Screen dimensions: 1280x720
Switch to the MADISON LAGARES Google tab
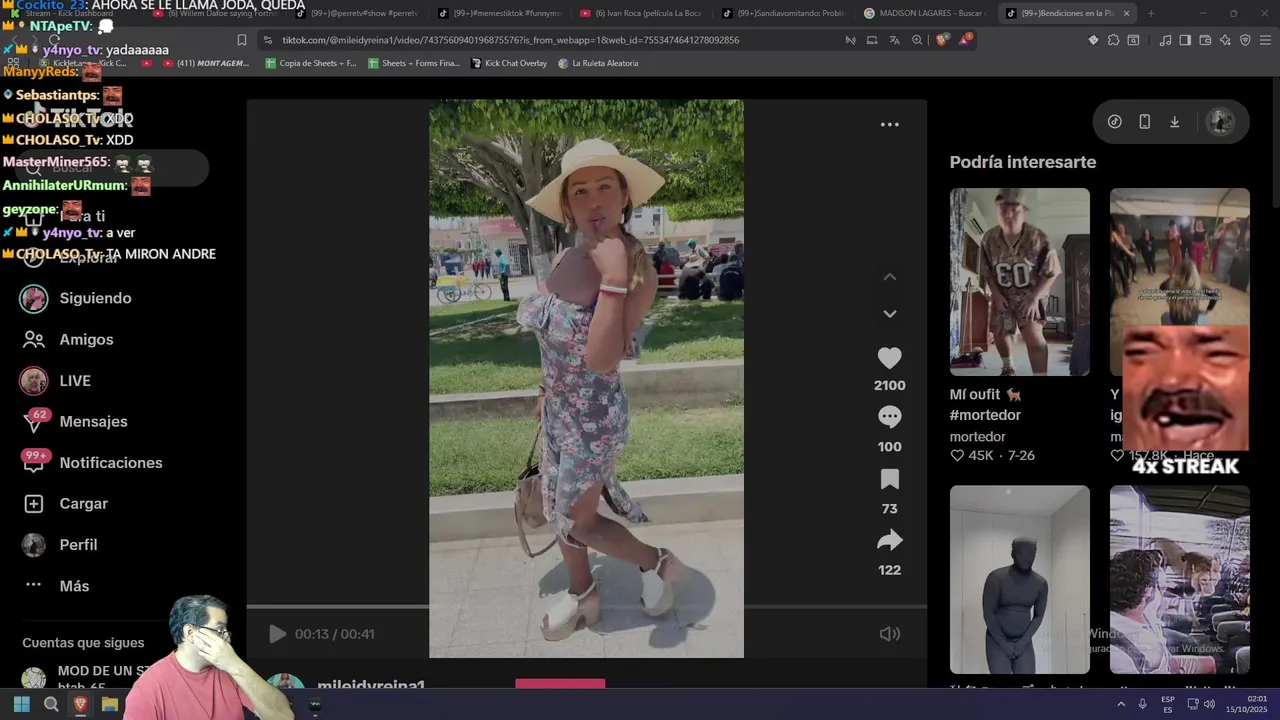[924, 13]
